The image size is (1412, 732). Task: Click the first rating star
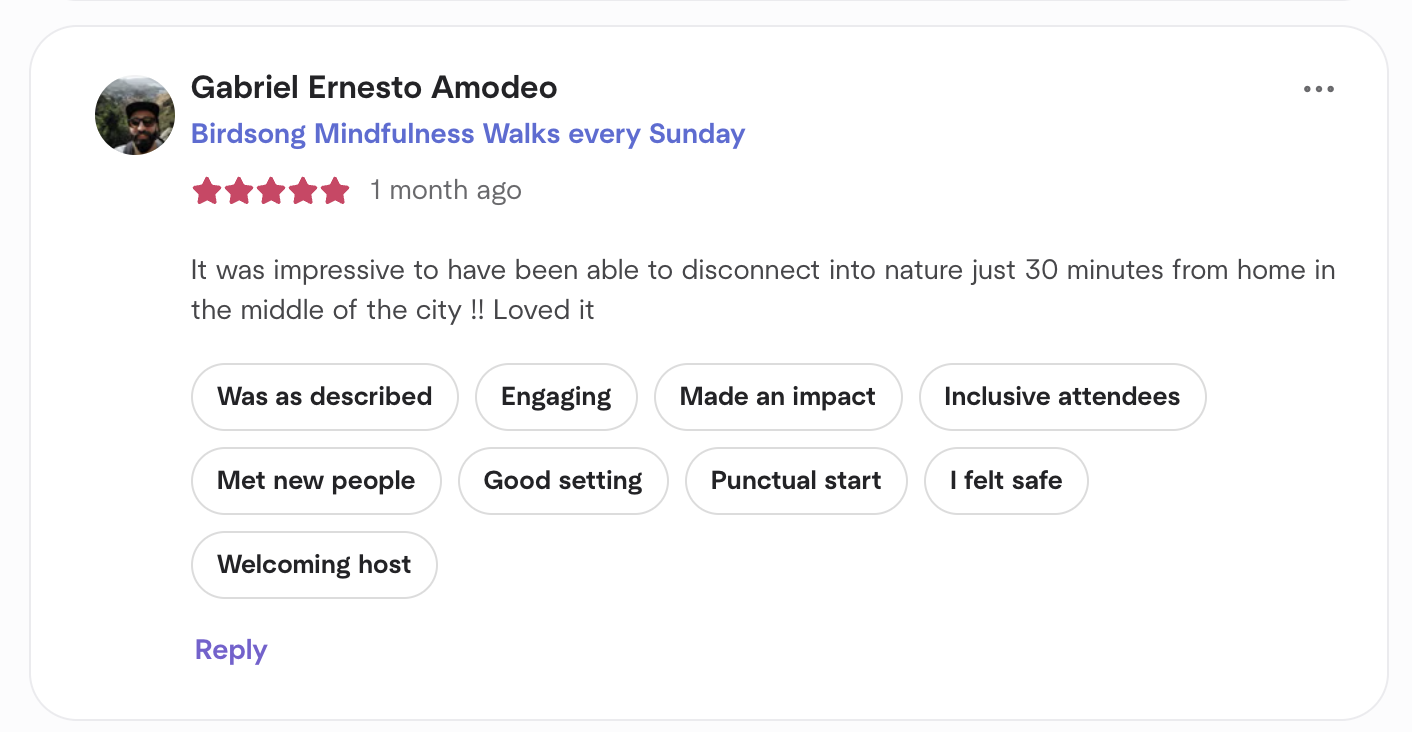207,190
